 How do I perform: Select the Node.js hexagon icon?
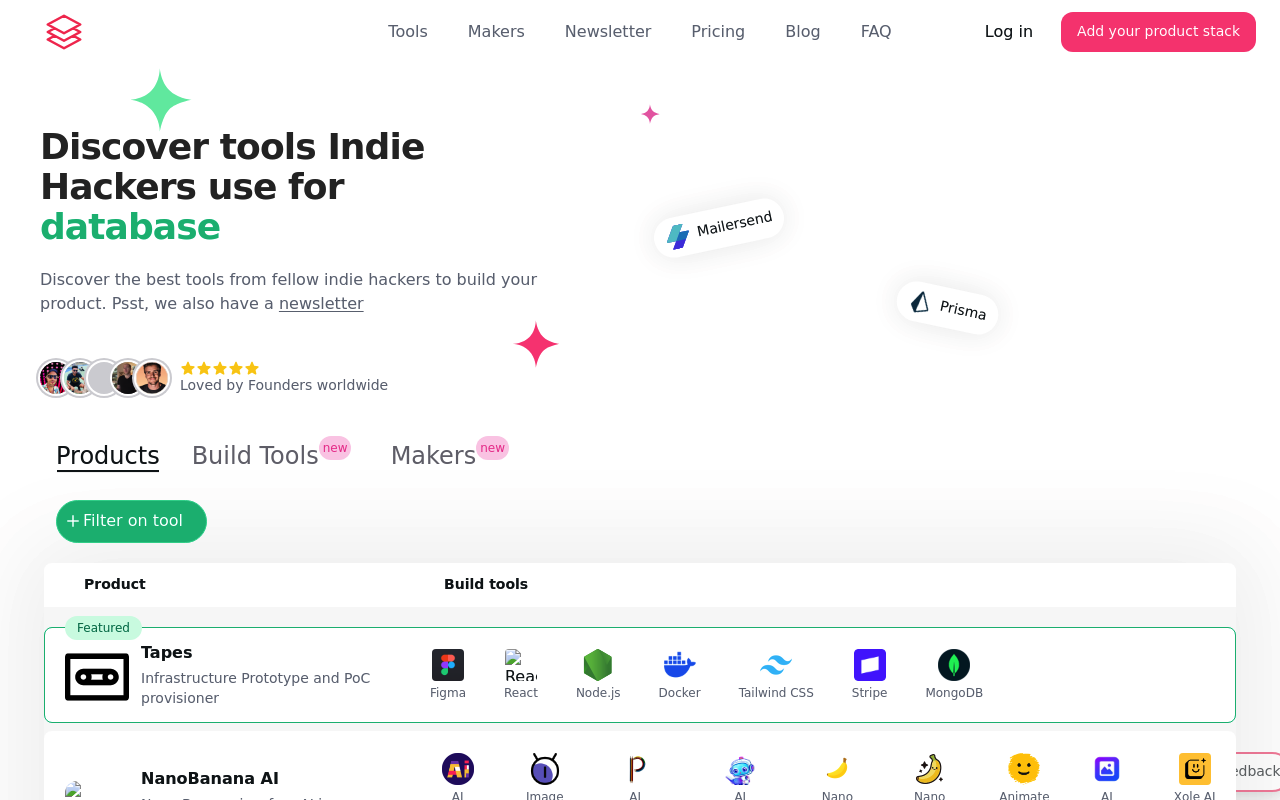[x=598, y=665]
